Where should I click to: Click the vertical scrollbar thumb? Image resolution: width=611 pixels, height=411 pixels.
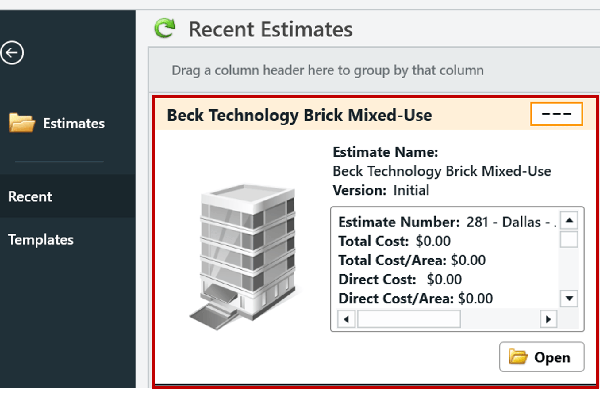[569, 239]
